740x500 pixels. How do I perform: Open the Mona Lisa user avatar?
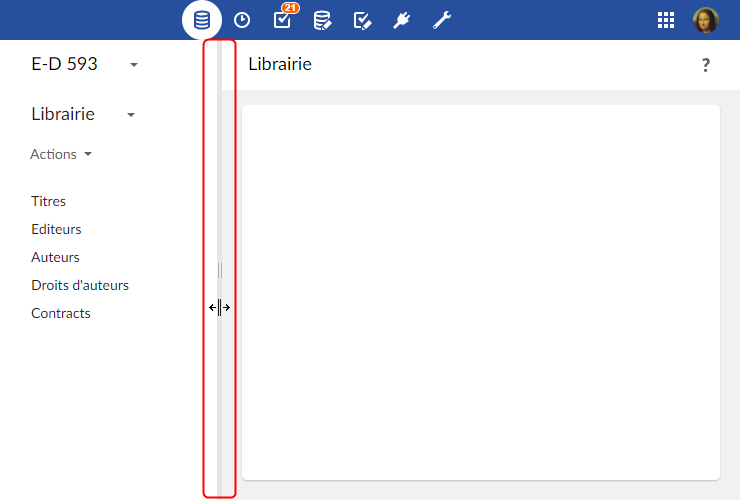(x=706, y=20)
